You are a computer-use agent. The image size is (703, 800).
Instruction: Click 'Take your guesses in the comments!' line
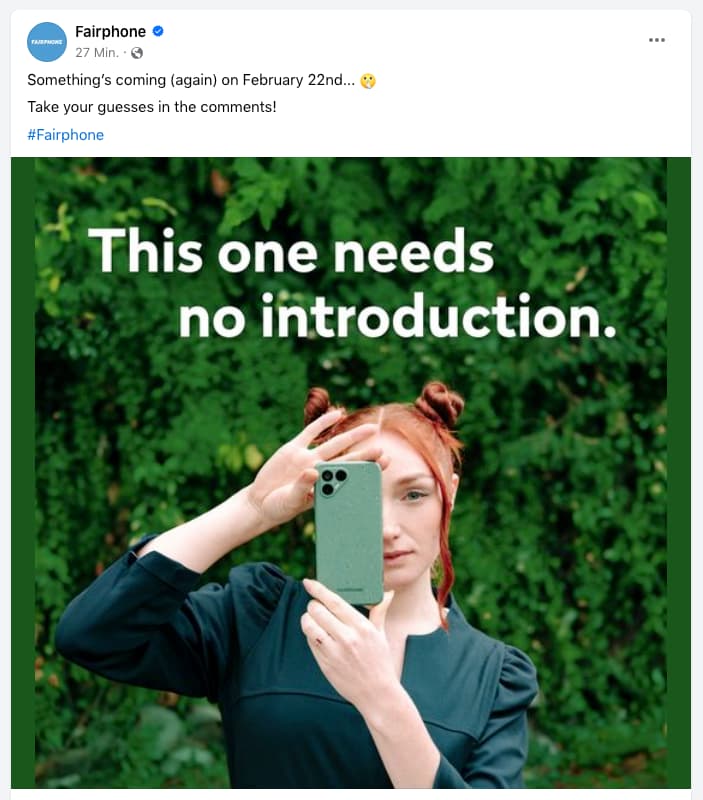(x=152, y=107)
